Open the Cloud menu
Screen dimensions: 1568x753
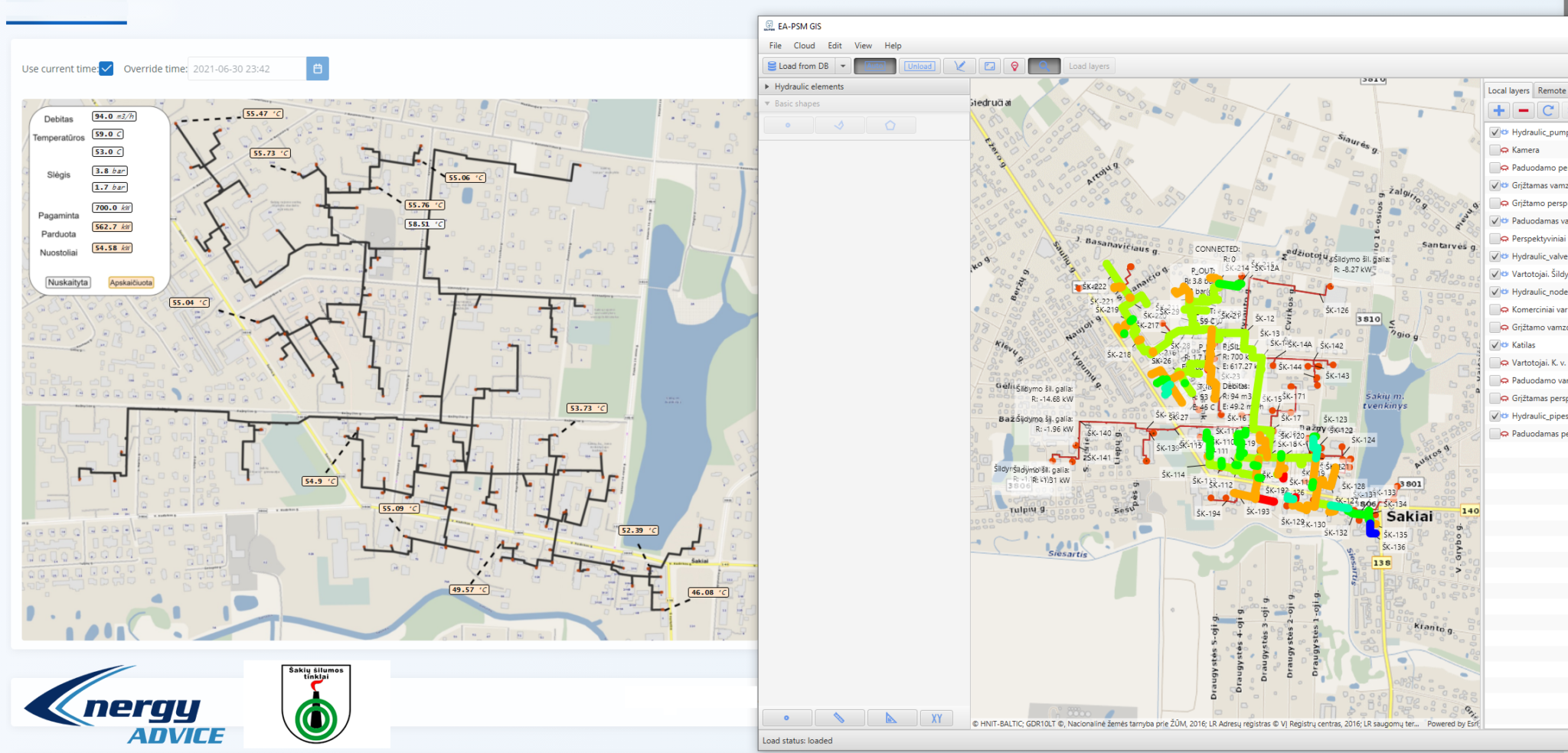click(804, 46)
